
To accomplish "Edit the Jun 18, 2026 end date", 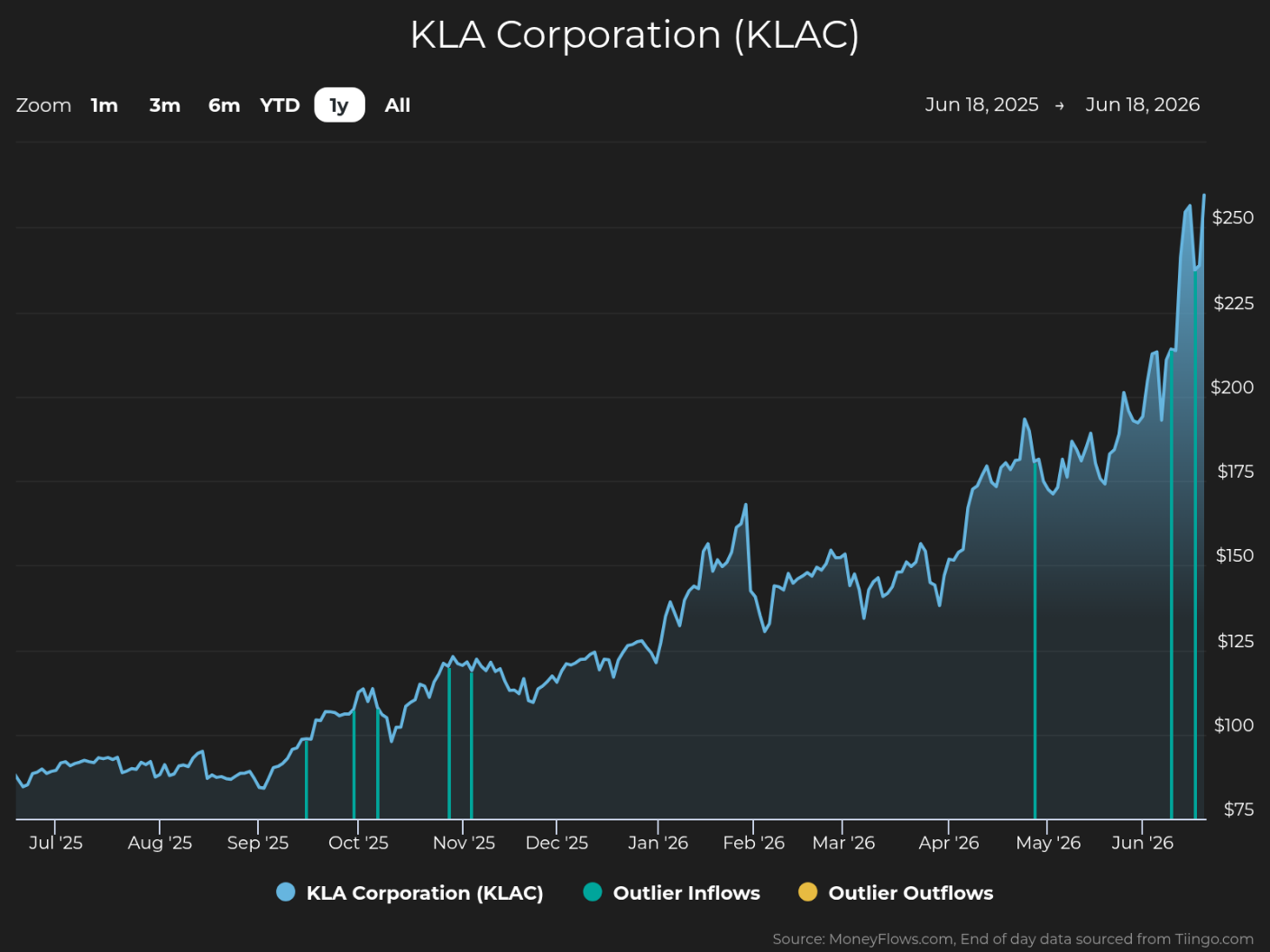I will pos(1143,105).
